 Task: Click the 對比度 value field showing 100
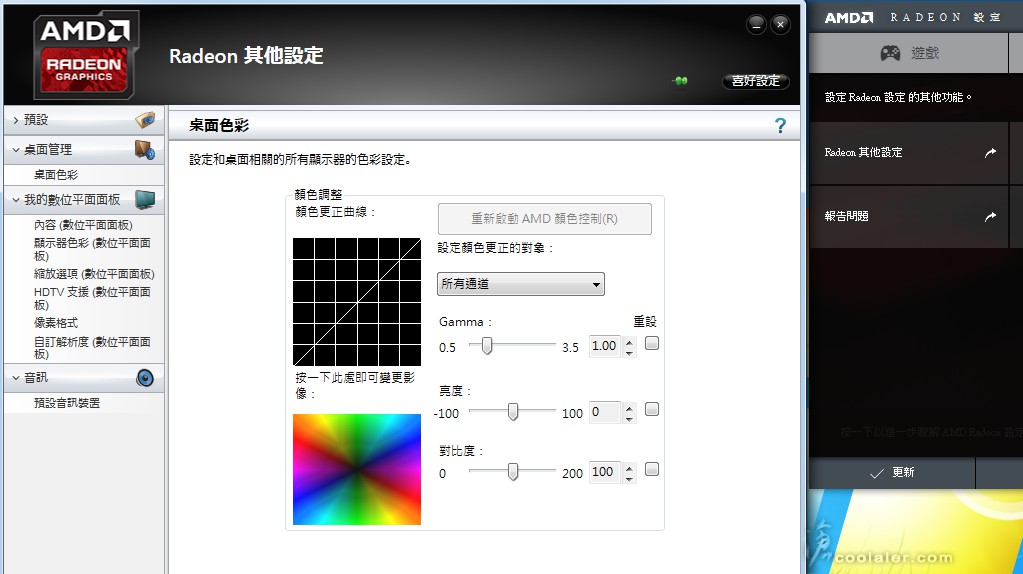pyautogui.click(x=605, y=472)
